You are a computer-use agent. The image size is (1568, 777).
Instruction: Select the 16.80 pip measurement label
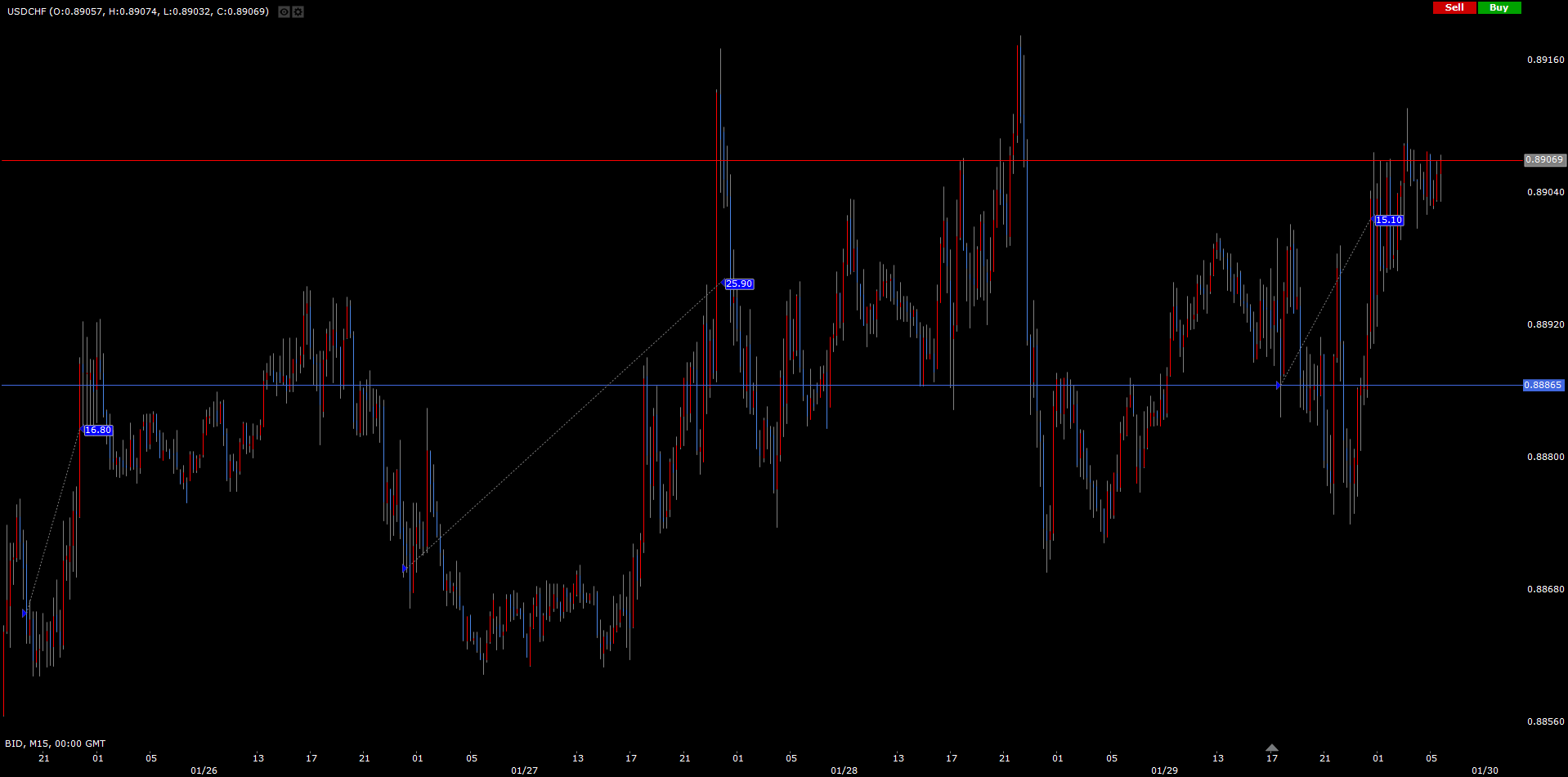pos(98,431)
